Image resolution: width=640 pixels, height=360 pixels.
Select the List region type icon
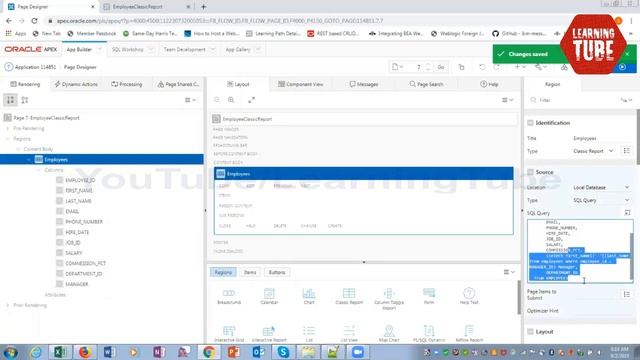[x=309, y=331]
